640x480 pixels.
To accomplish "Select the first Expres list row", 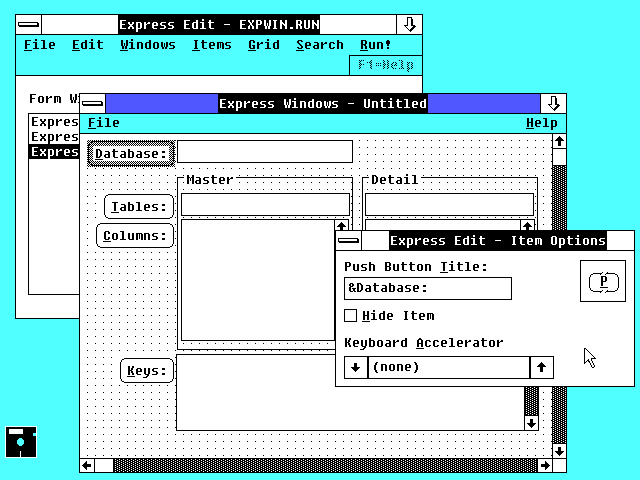I will tap(54, 122).
